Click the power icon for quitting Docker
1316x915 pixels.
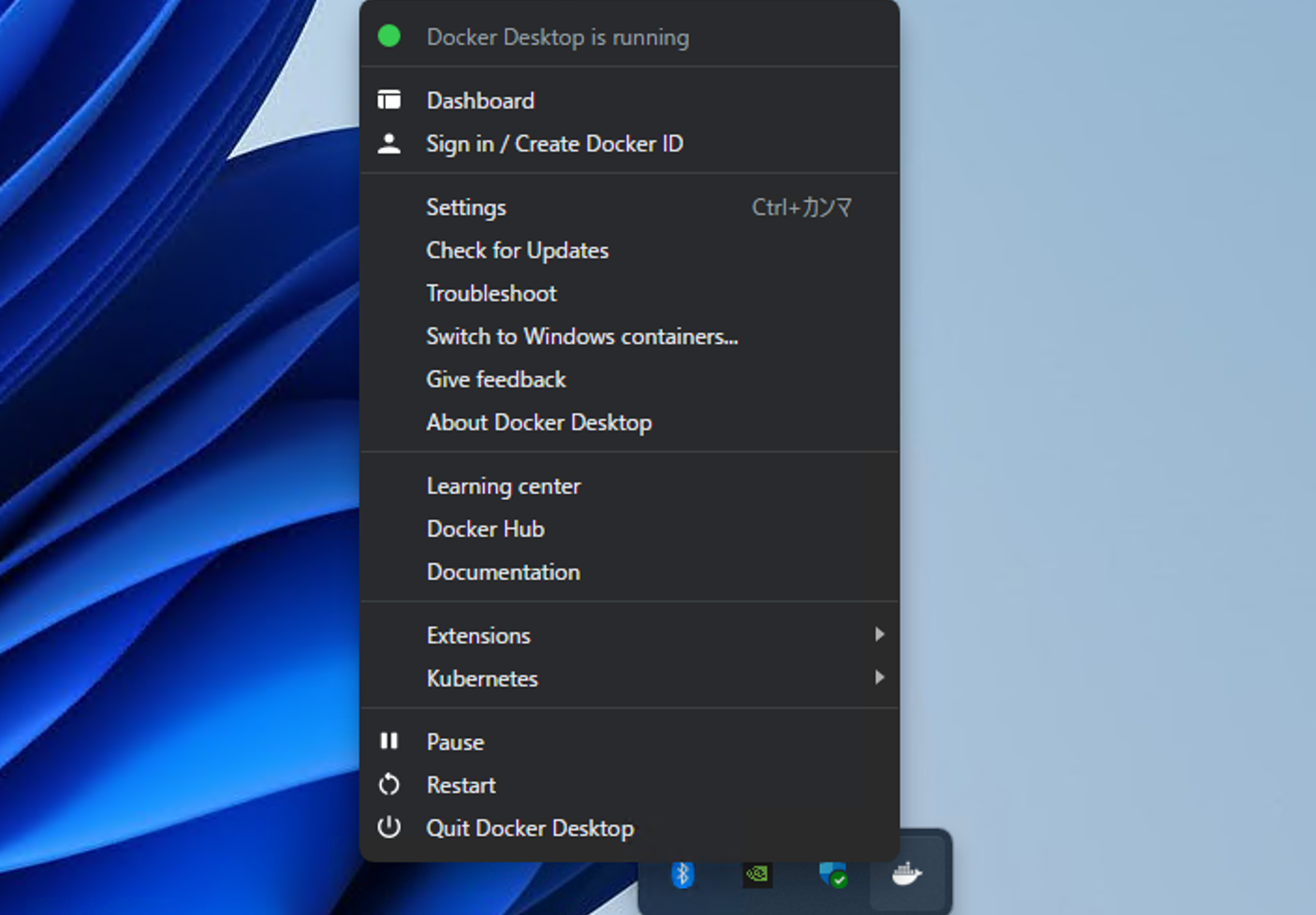point(389,827)
